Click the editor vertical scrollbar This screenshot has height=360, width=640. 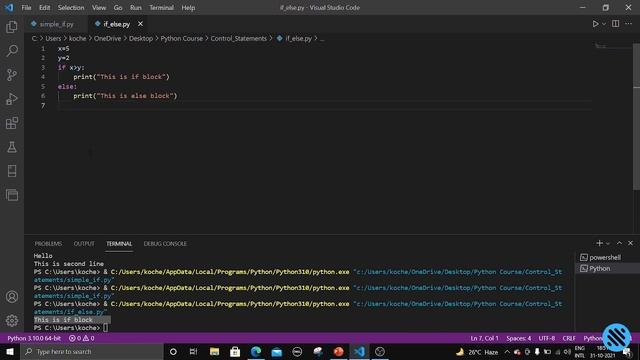coord(636,116)
